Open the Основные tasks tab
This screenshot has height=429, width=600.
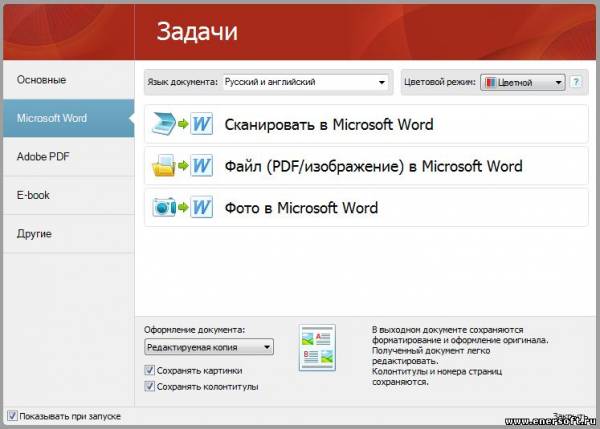click(x=69, y=80)
